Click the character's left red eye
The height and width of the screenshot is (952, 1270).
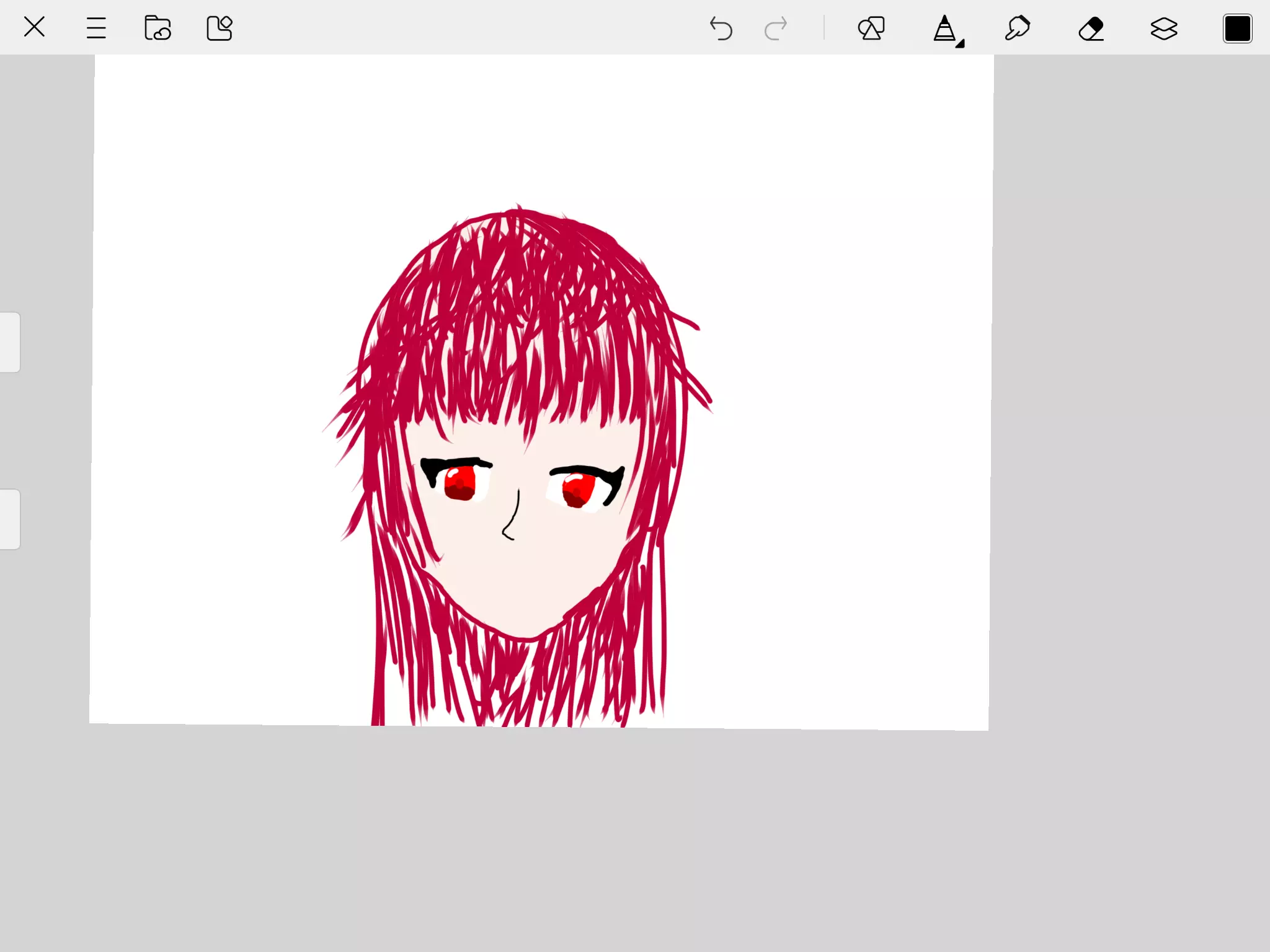pos(460,483)
